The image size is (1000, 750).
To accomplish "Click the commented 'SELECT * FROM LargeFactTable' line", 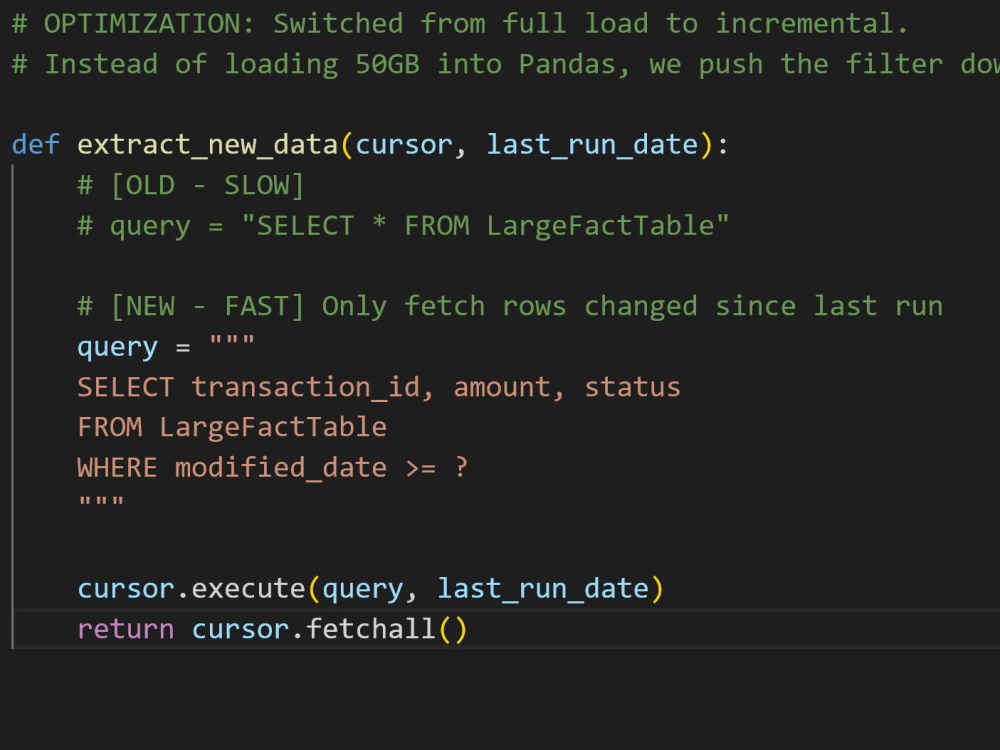I will pos(402,226).
